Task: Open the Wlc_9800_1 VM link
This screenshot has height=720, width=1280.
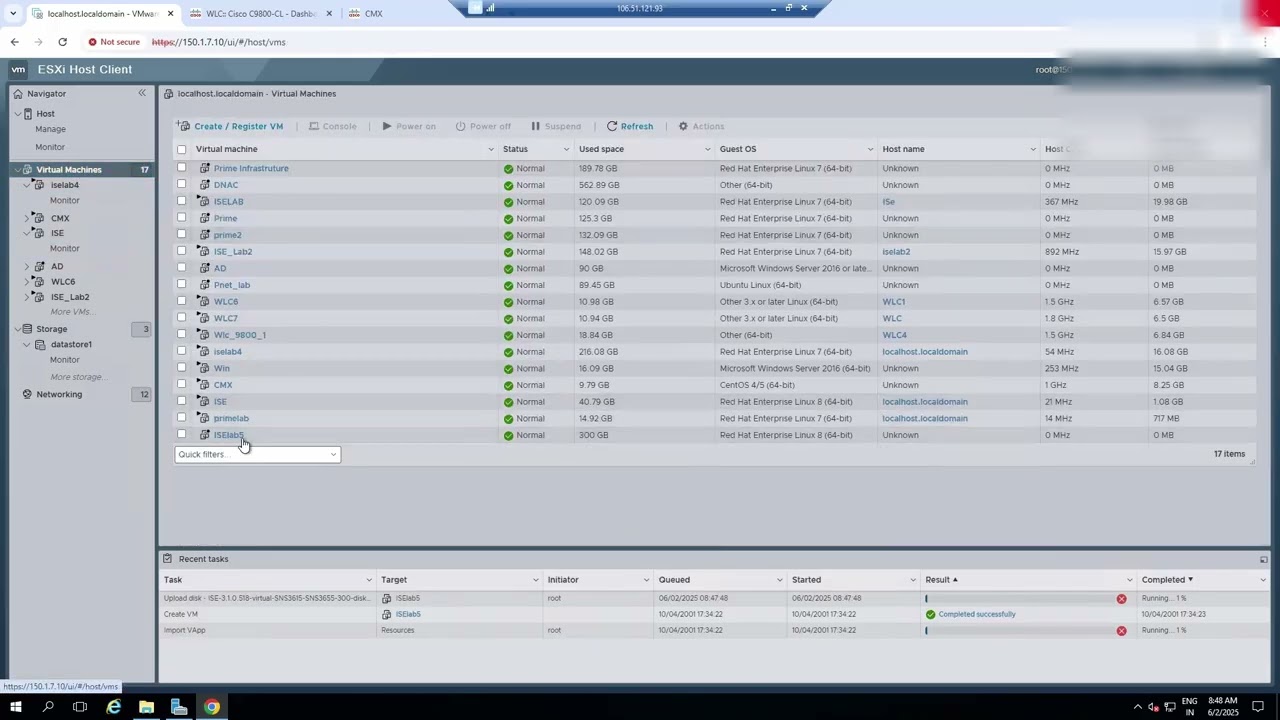Action: click(x=239, y=335)
